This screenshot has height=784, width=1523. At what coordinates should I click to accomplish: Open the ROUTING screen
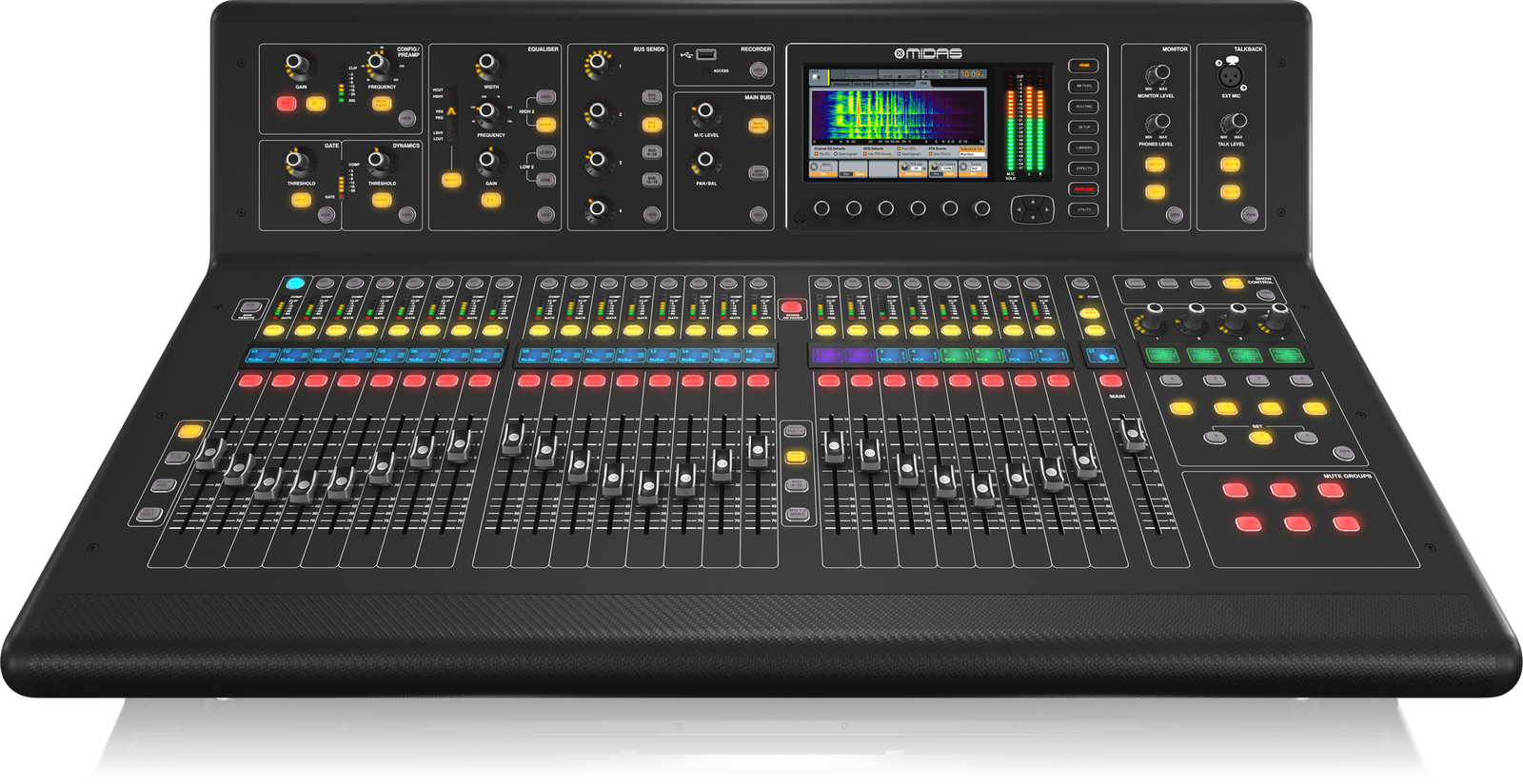[x=1083, y=107]
